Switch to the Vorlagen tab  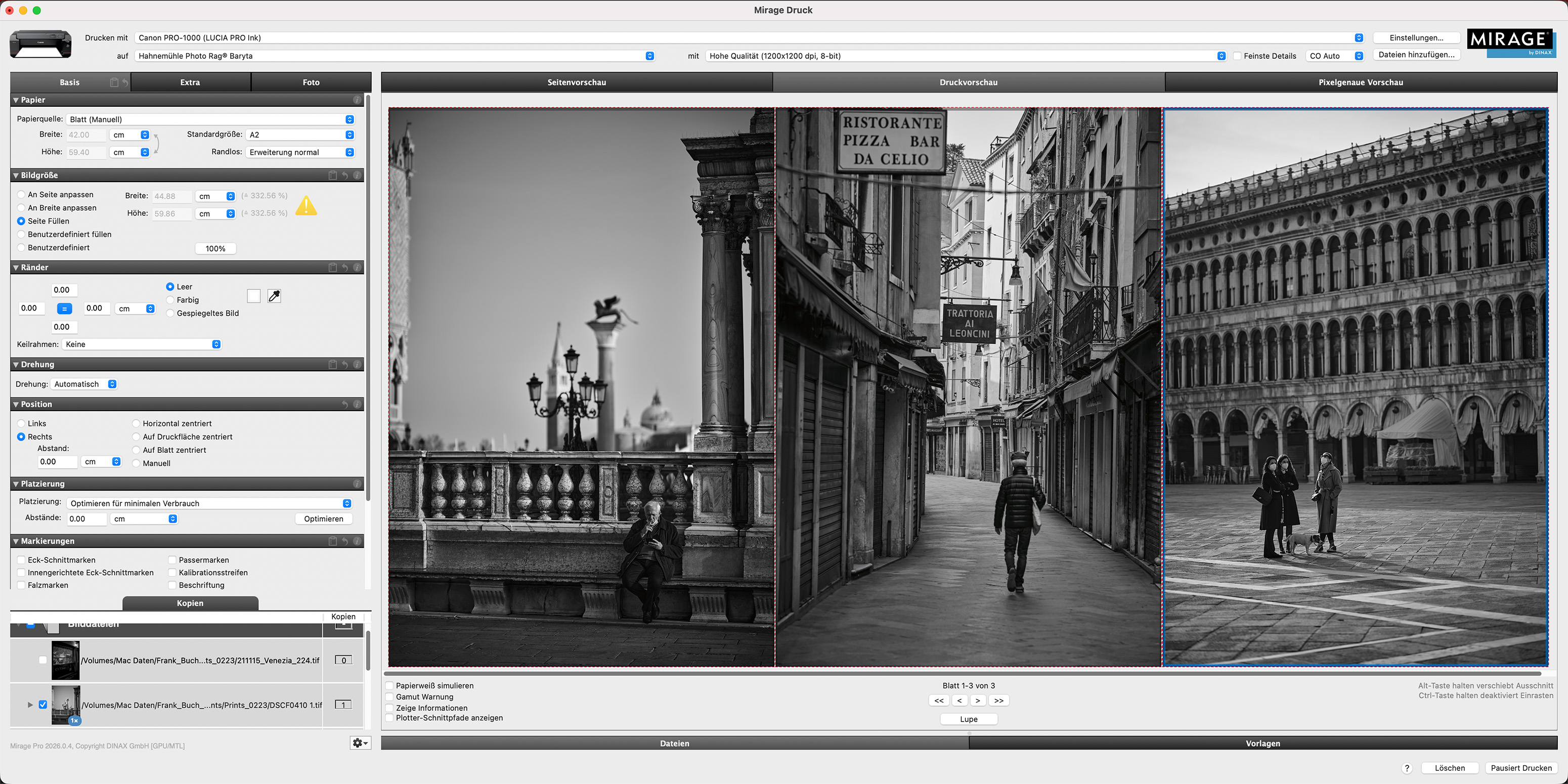(1262, 743)
